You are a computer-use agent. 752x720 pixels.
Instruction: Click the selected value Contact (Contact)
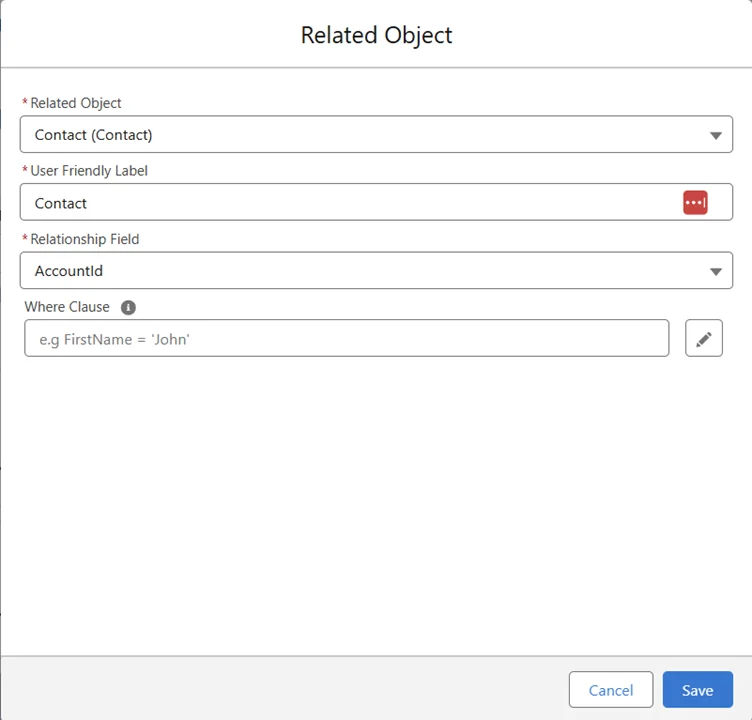pos(93,135)
